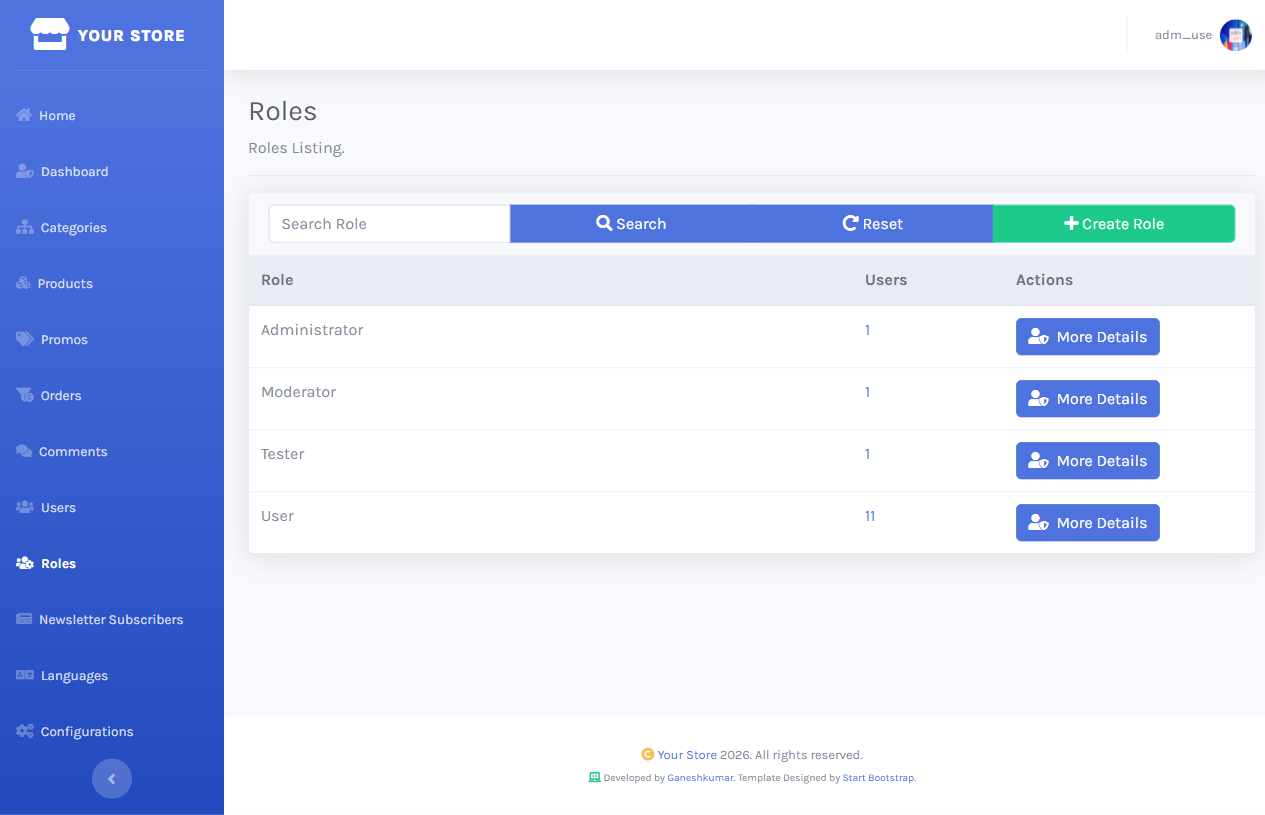This screenshot has height=815, width=1265.
Task: Open More Details for Administrator
Action: 1088,337
